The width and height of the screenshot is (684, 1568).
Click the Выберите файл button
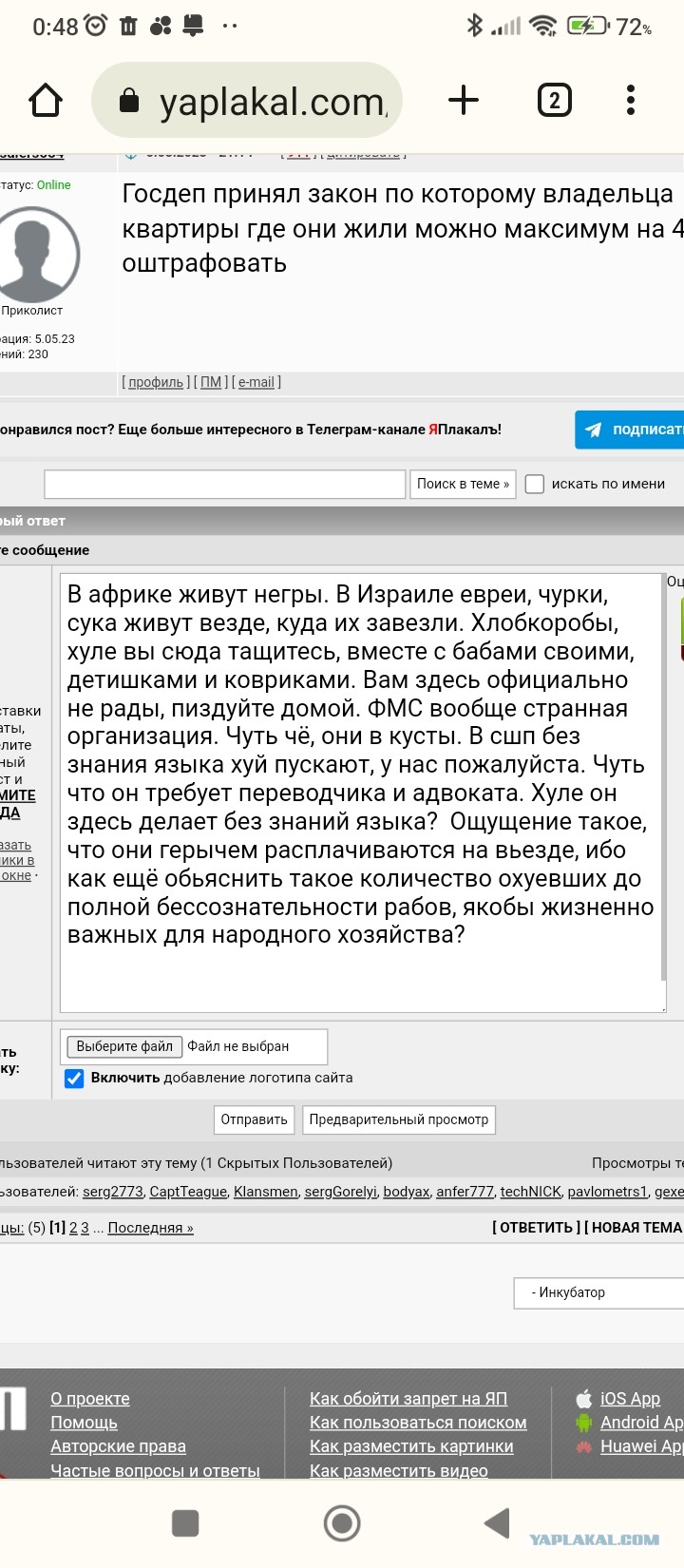(124, 1046)
